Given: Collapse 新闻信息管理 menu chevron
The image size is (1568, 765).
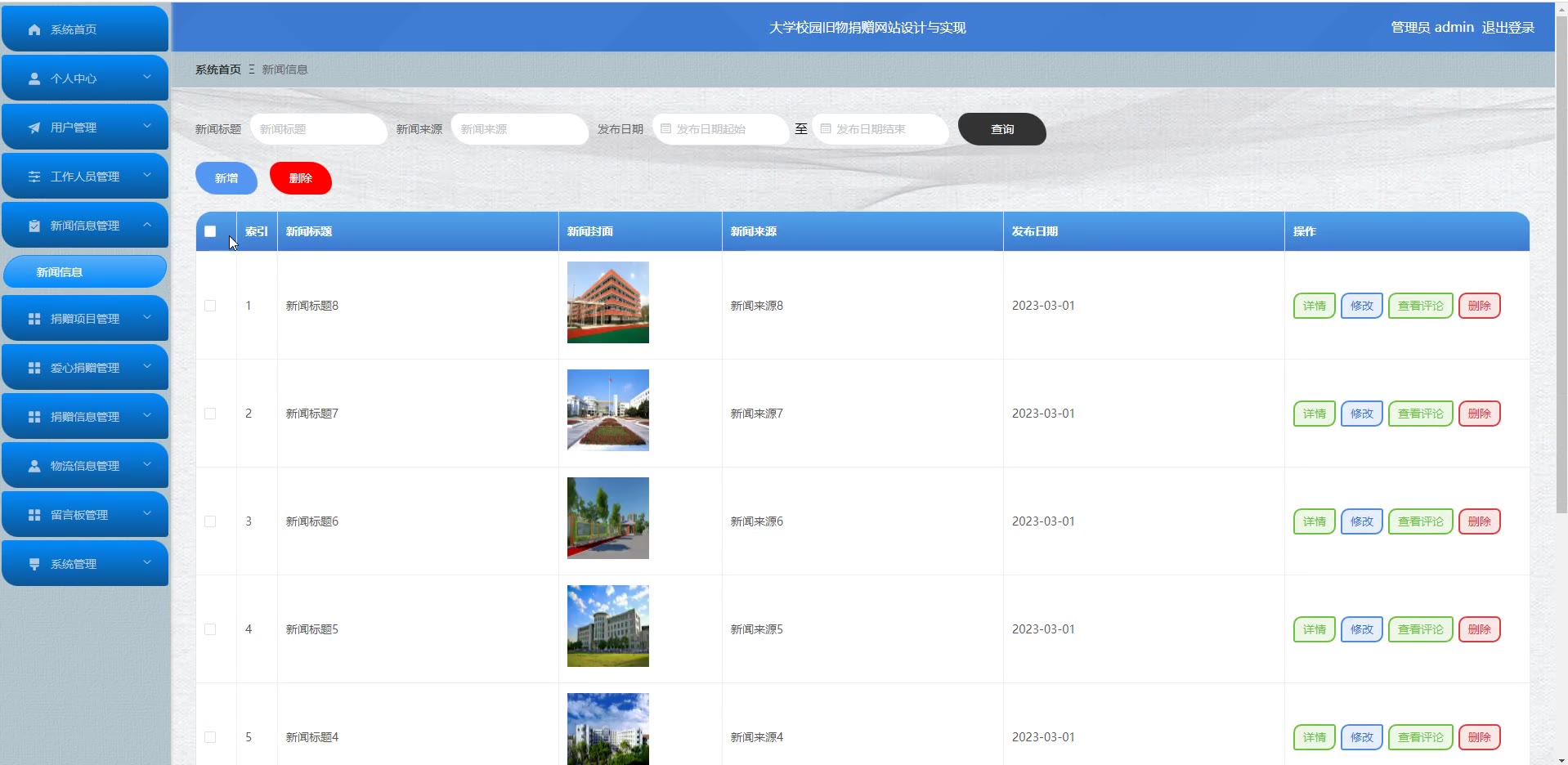Looking at the screenshot, I should point(147,224).
